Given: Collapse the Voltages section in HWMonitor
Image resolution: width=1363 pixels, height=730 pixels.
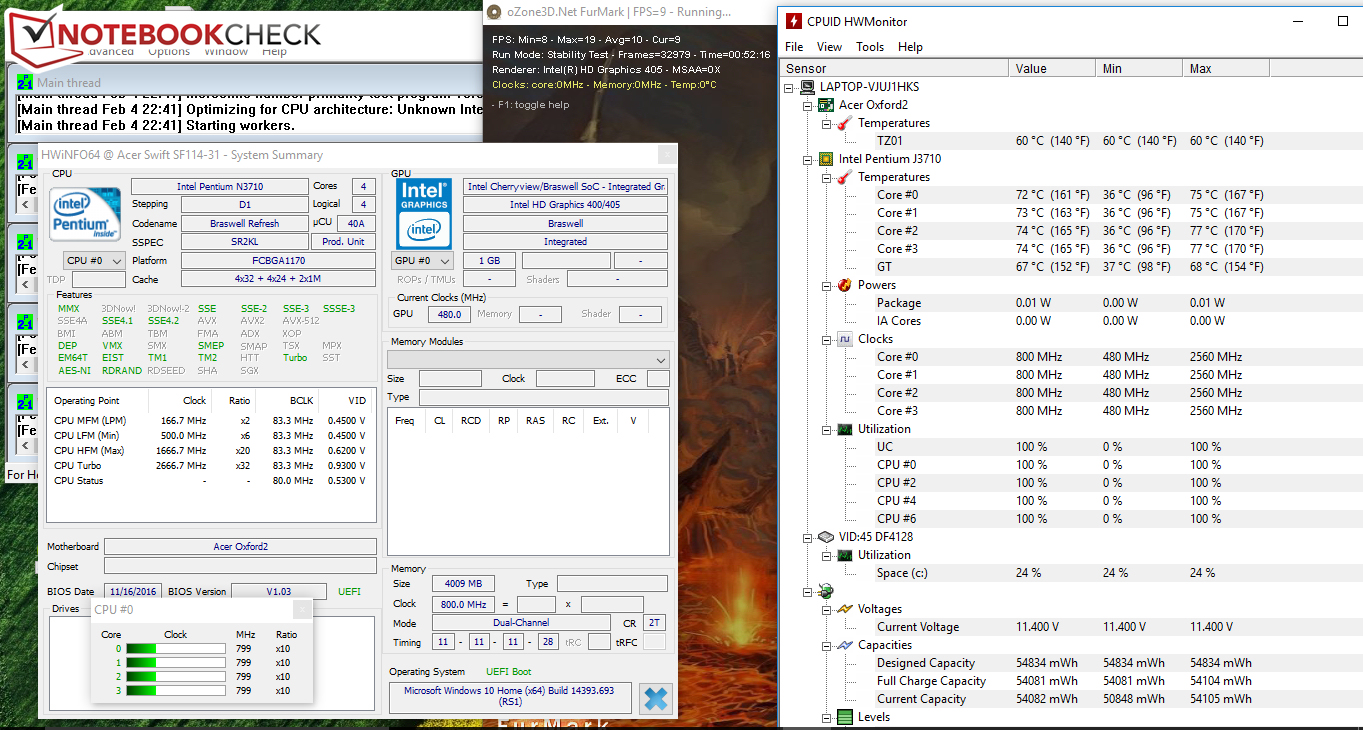Looking at the screenshot, I should click(827, 609).
